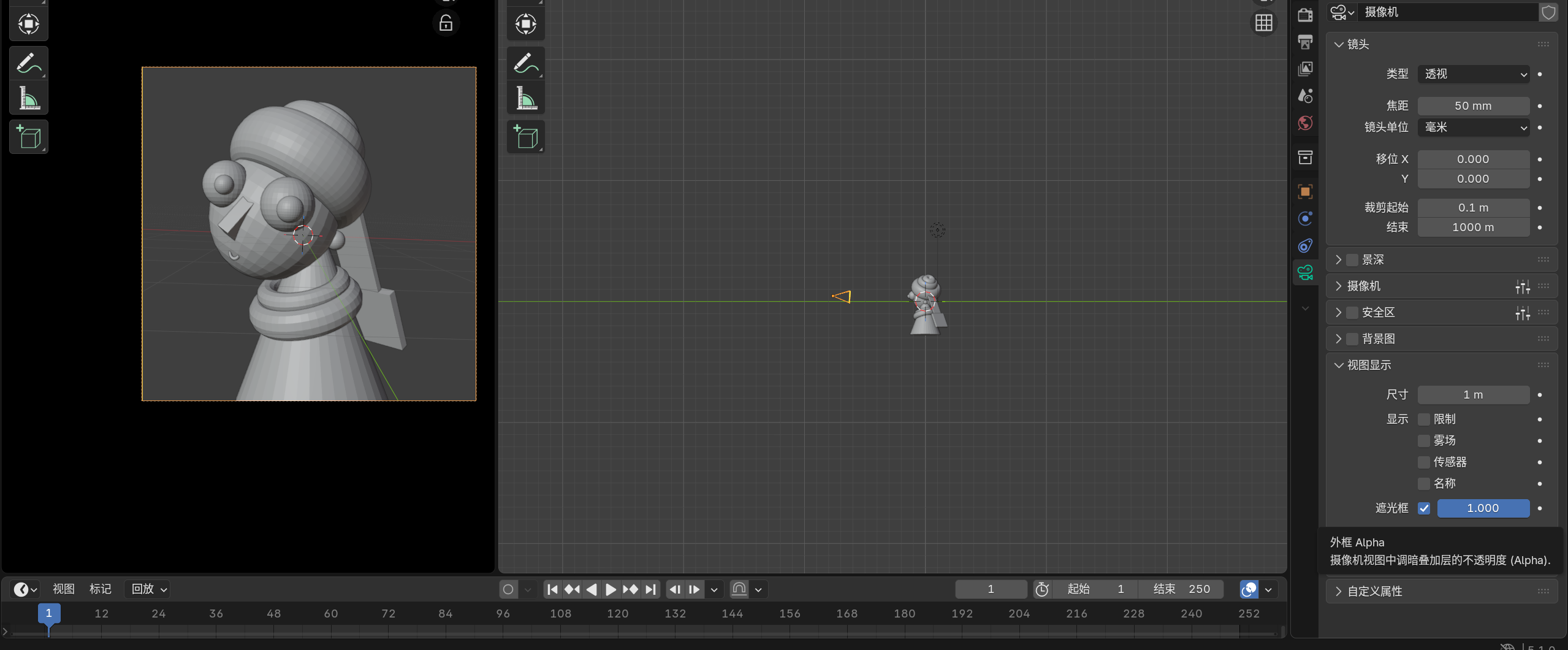This screenshot has height=650, width=1568.
Task: Select the Add Cube tool in left camera viewport
Action: [x=28, y=137]
